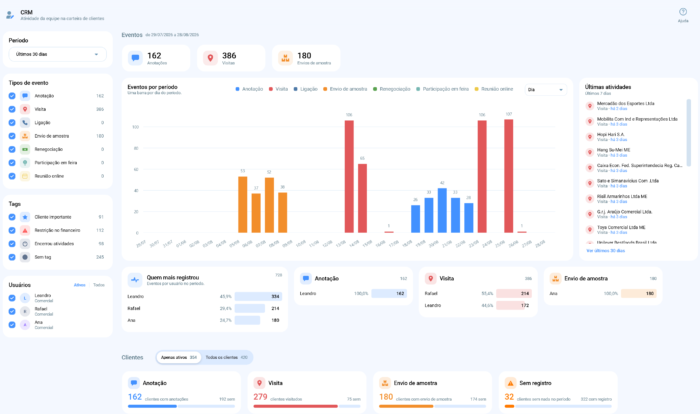Select the Todos os clientes tab

pos(226,357)
